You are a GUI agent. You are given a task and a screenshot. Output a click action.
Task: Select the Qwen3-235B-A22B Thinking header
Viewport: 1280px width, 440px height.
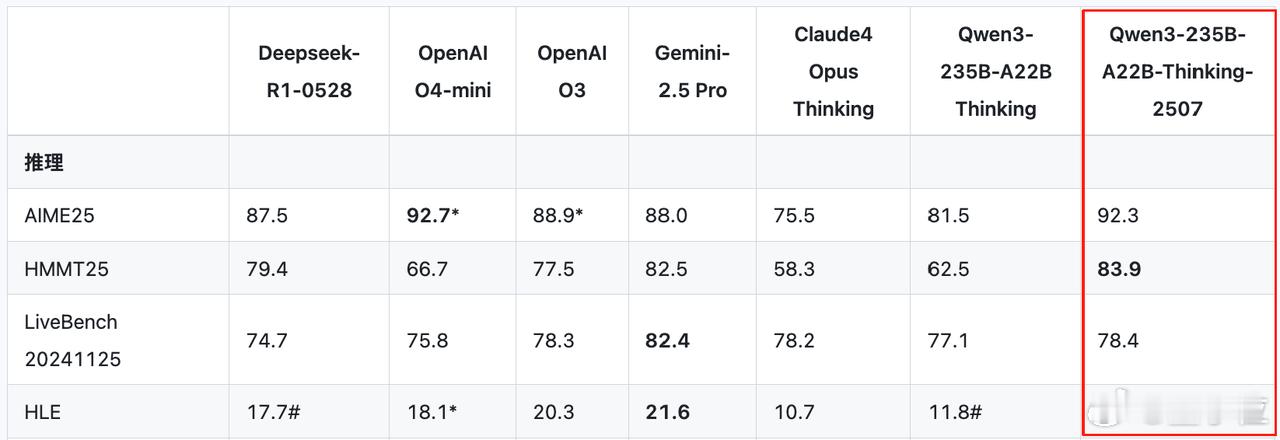click(995, 71)
